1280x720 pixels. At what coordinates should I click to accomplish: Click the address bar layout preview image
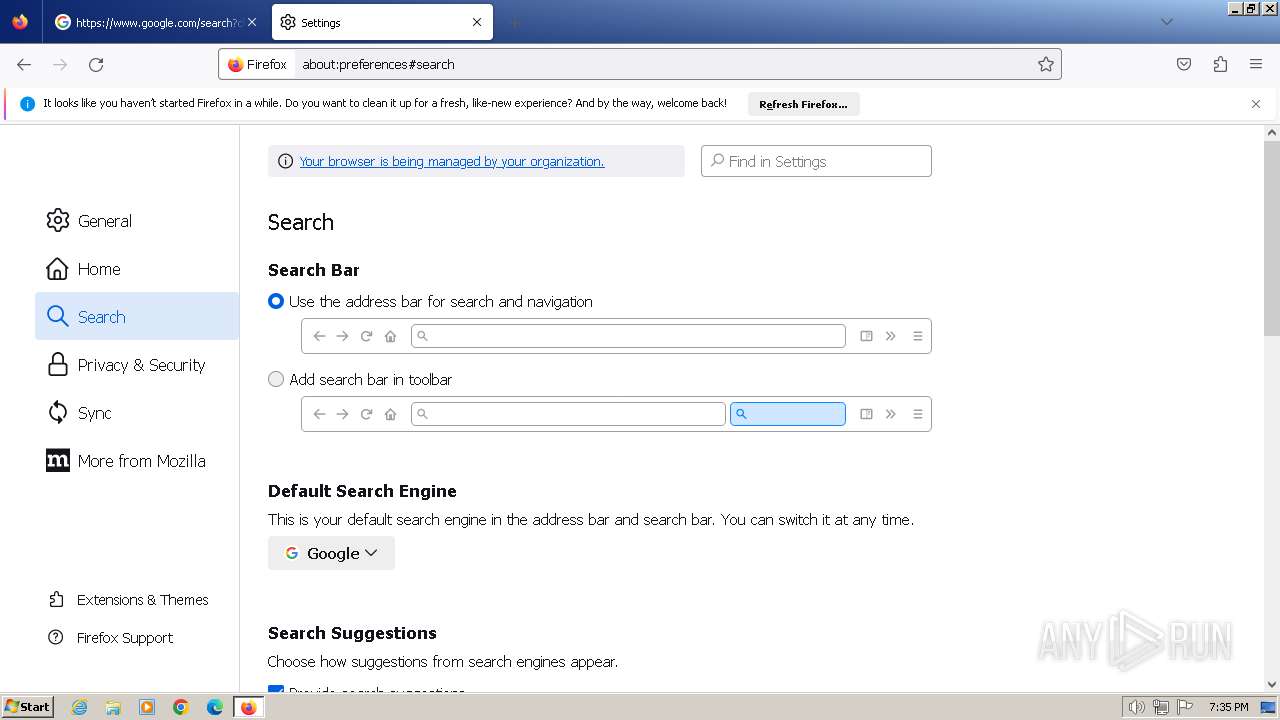coord(616,336)
